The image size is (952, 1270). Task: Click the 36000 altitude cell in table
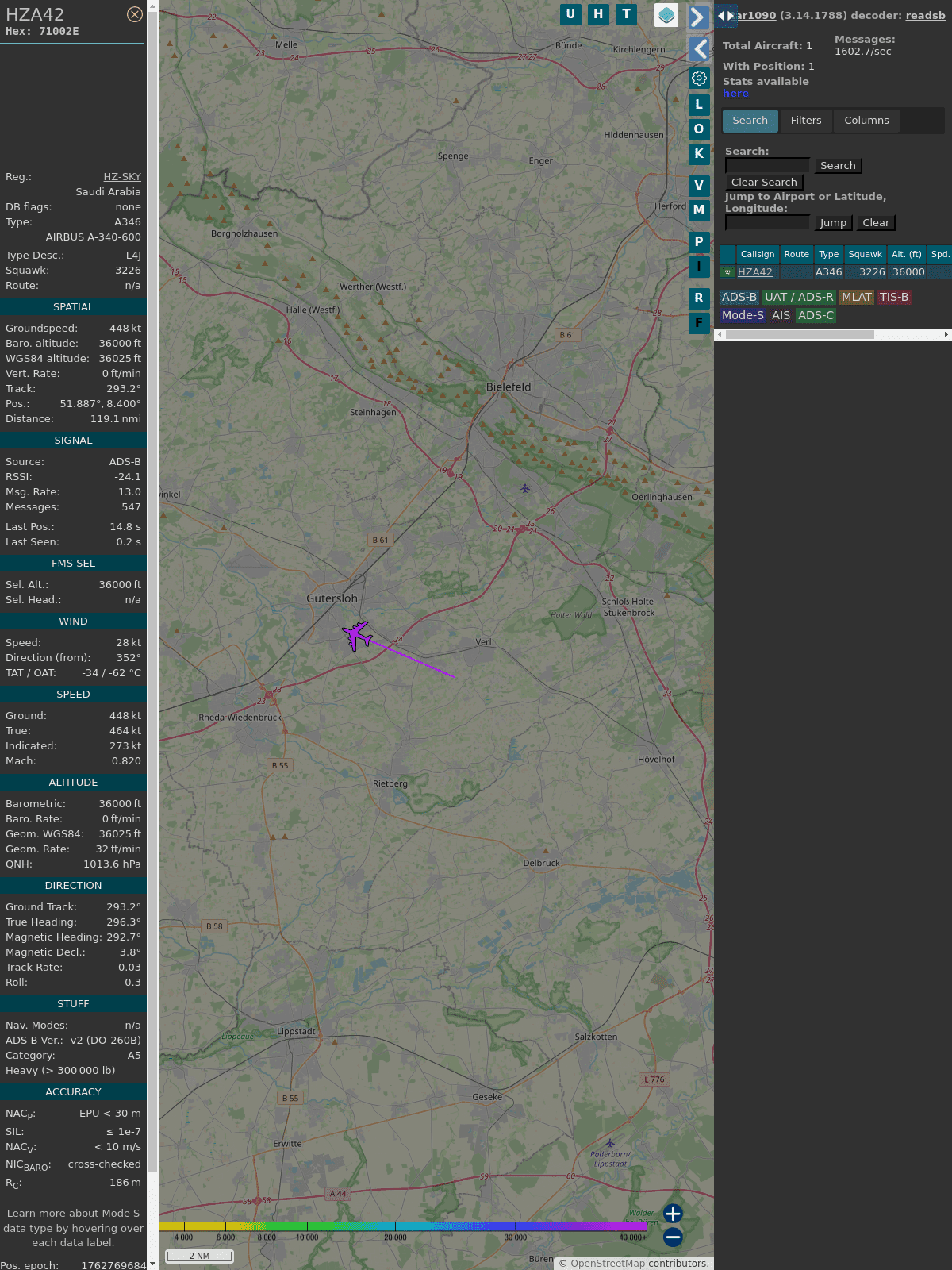tap(908, 272)
